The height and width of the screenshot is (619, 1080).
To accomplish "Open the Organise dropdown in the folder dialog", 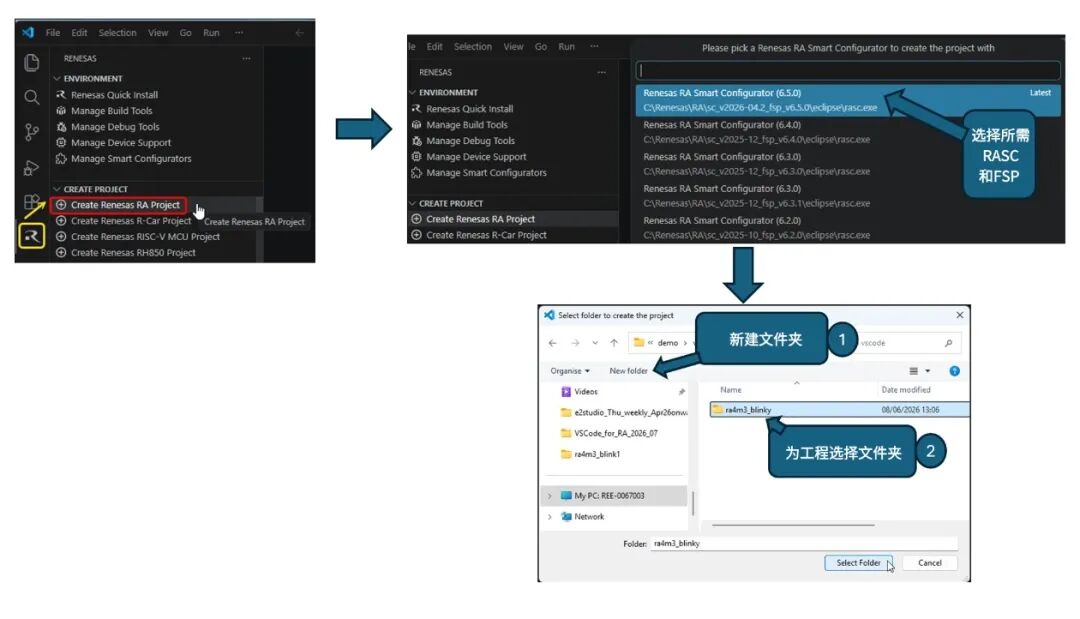I will coord(570,371).
